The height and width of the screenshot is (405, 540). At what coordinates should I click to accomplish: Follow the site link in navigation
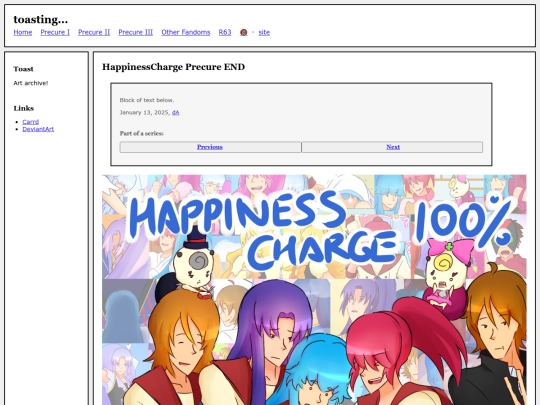click(264, 32)
